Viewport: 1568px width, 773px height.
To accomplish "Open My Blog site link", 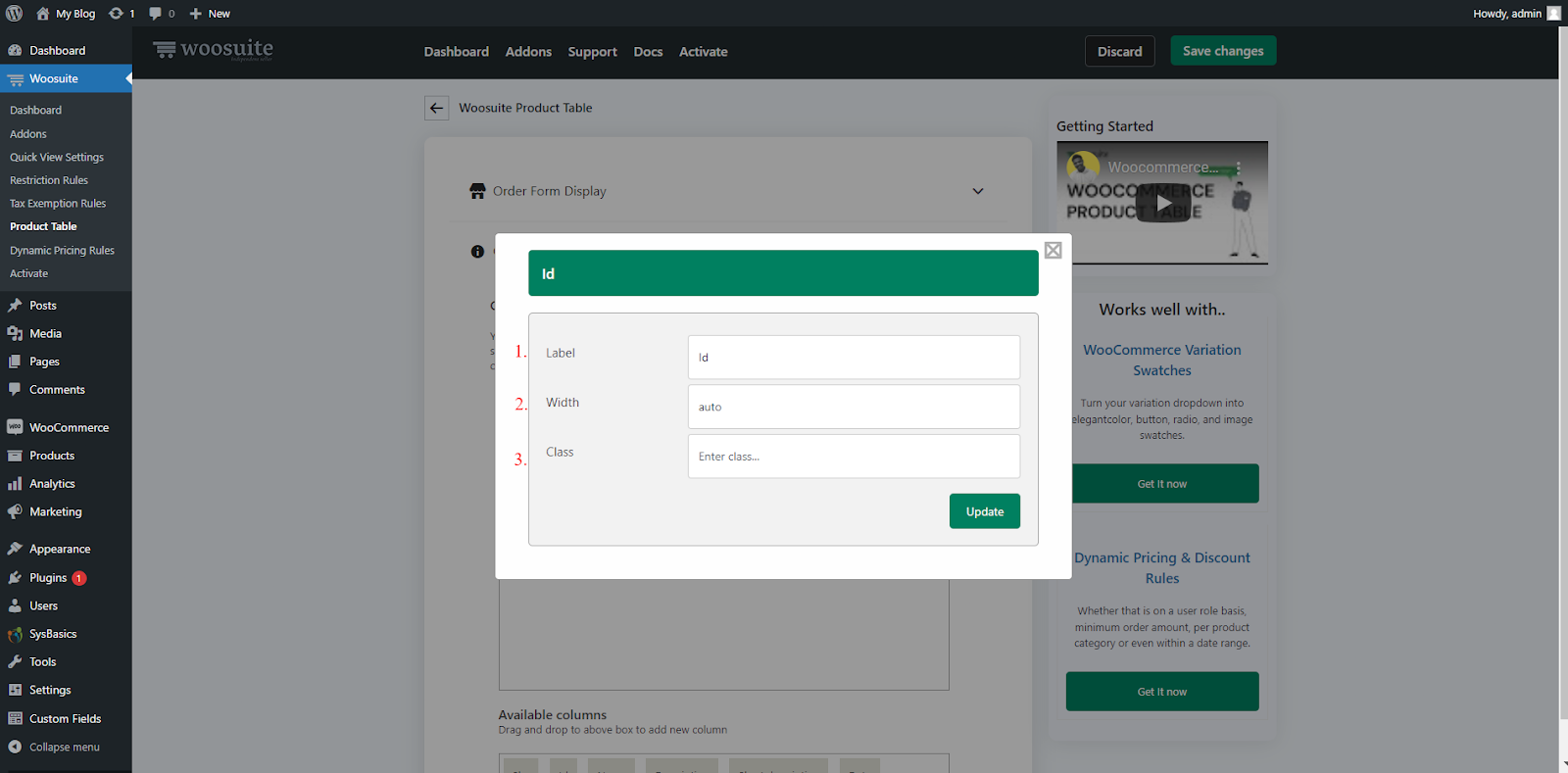I will click(x=66, y=14).
